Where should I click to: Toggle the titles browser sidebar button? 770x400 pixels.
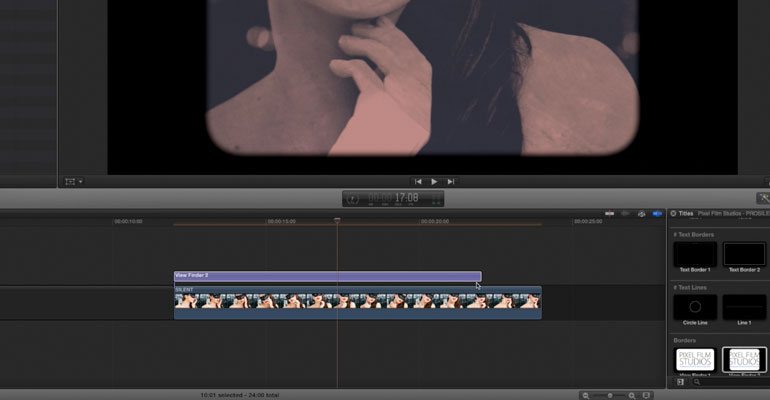681,382
